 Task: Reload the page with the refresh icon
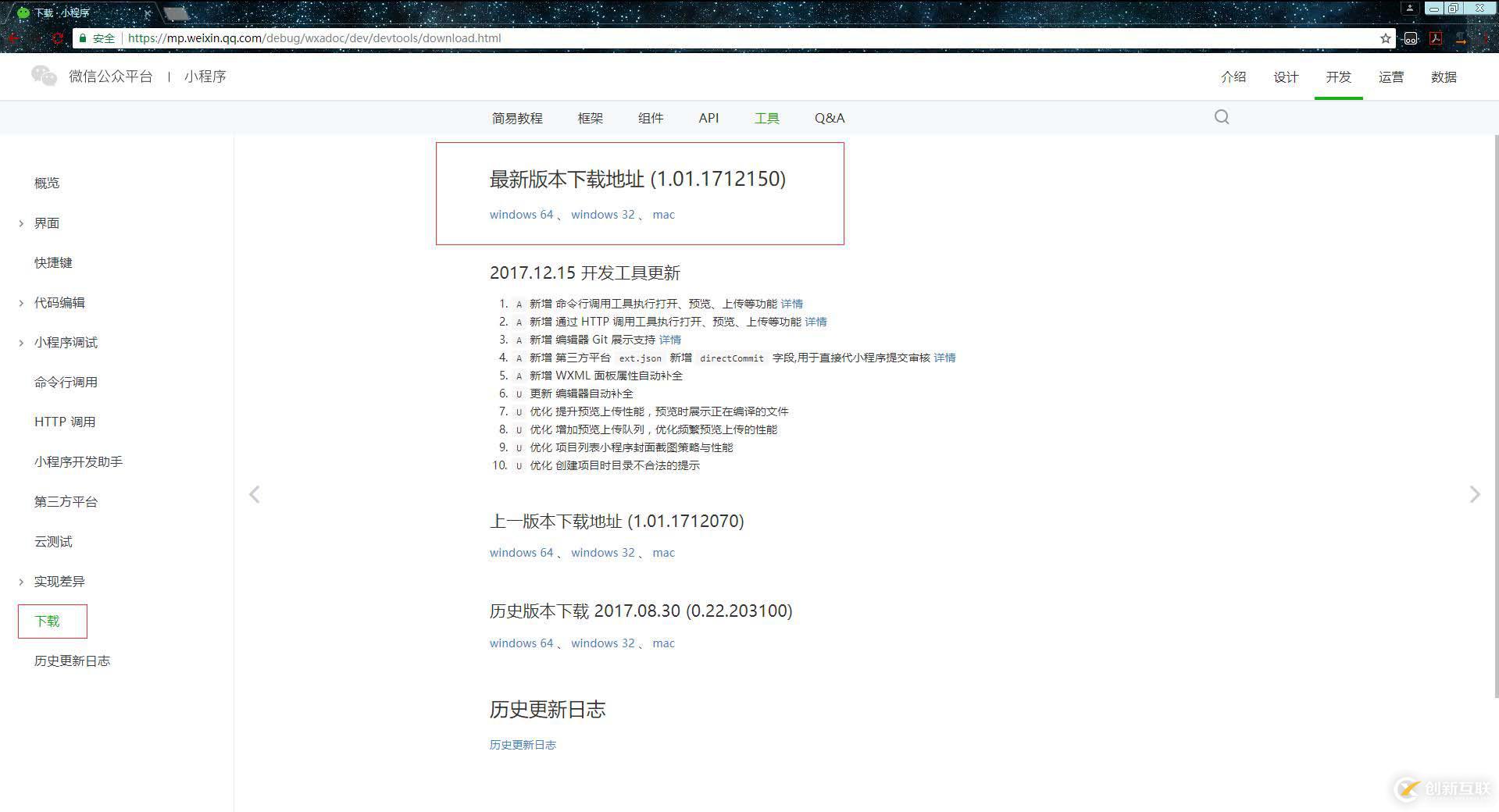pyautogui.click(x=57, y=38)
